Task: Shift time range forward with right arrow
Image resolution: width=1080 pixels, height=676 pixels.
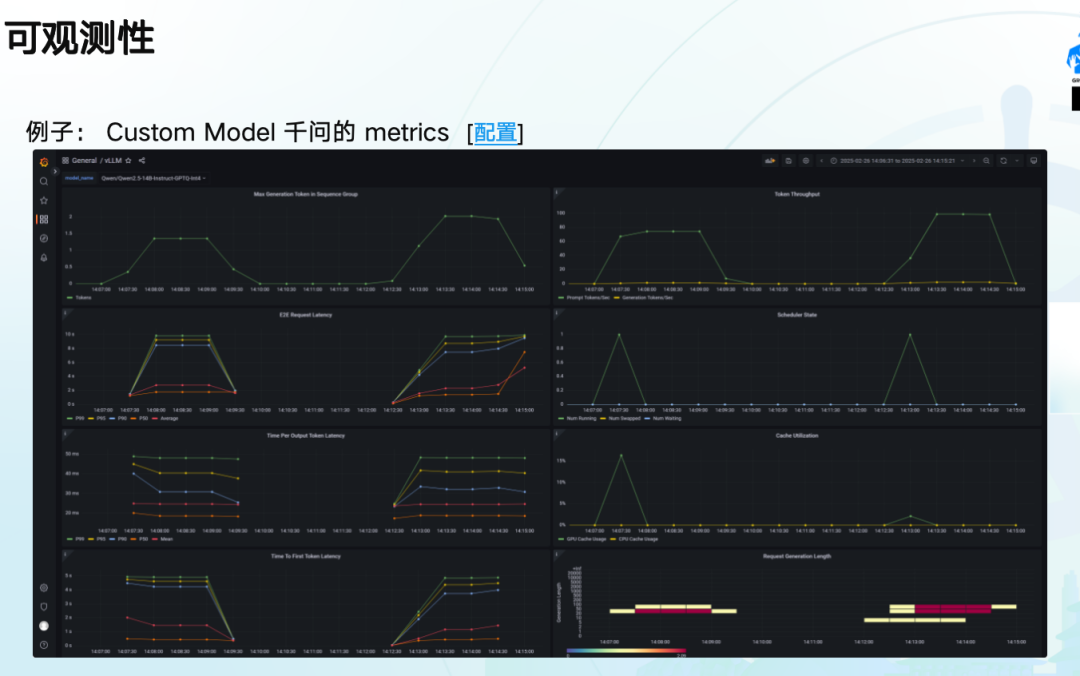Action: [974, 161]
